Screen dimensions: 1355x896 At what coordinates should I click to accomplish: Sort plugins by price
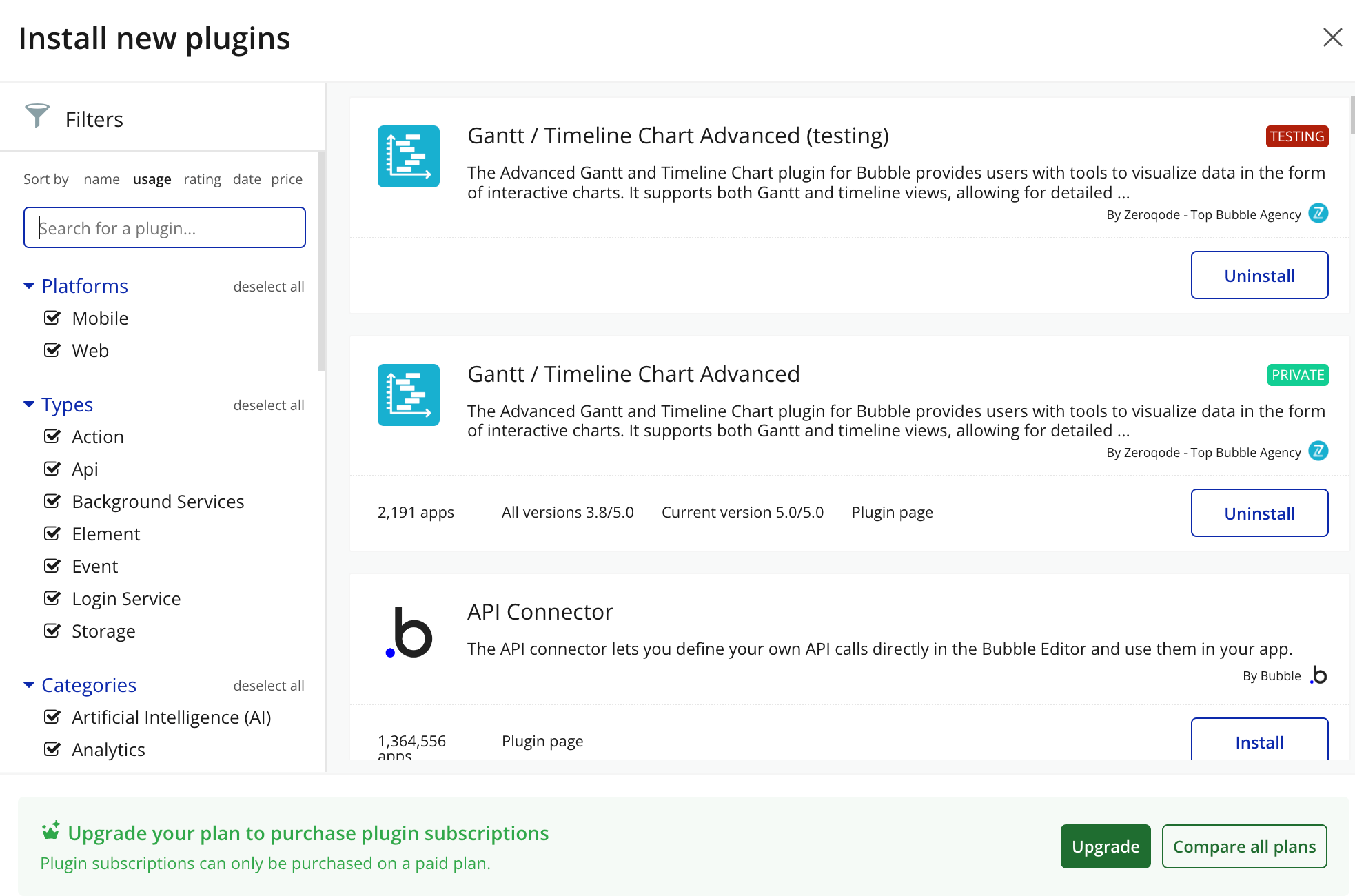(x=287, y=179)
